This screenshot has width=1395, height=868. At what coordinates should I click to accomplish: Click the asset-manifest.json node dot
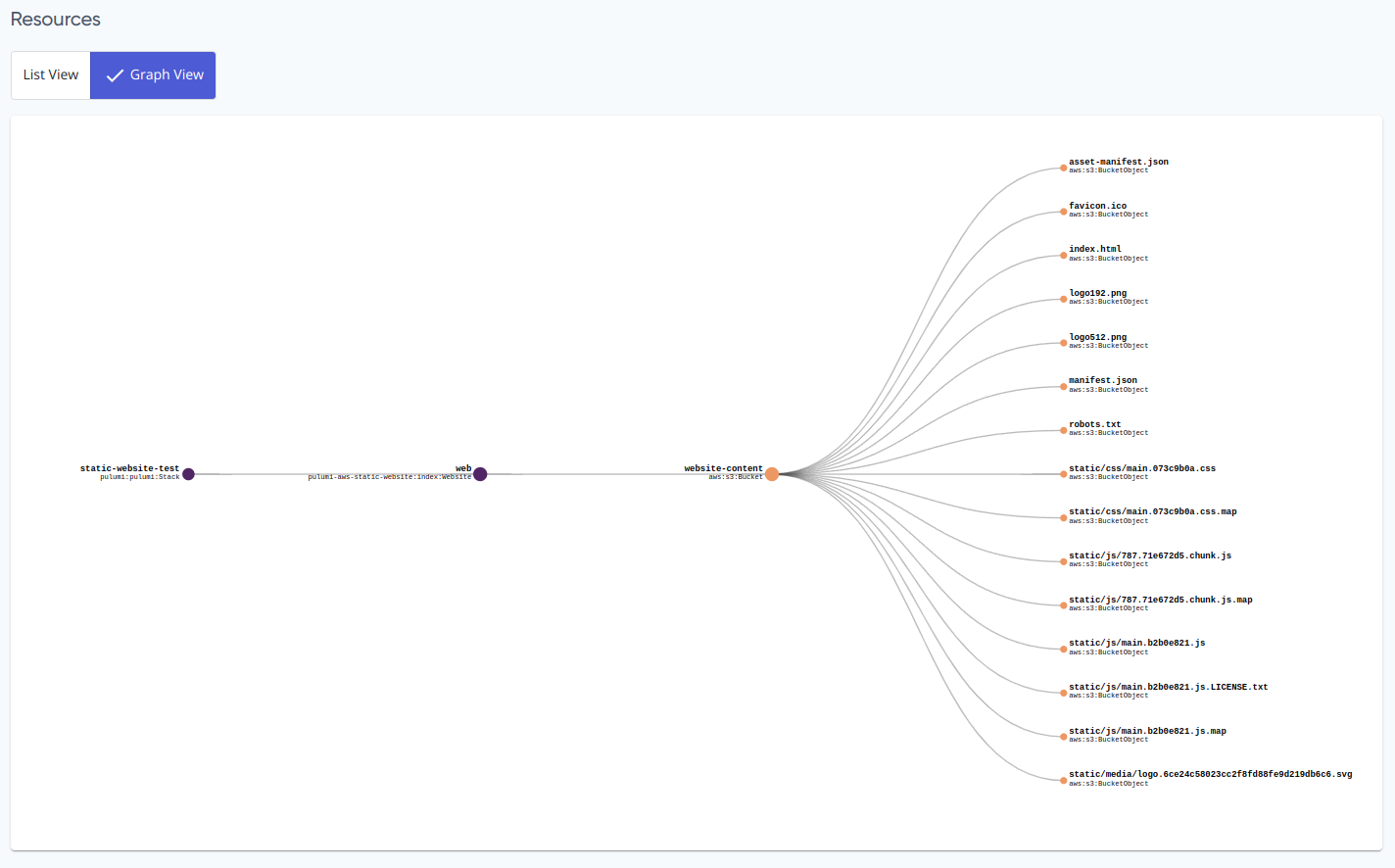pos(1064,169)
